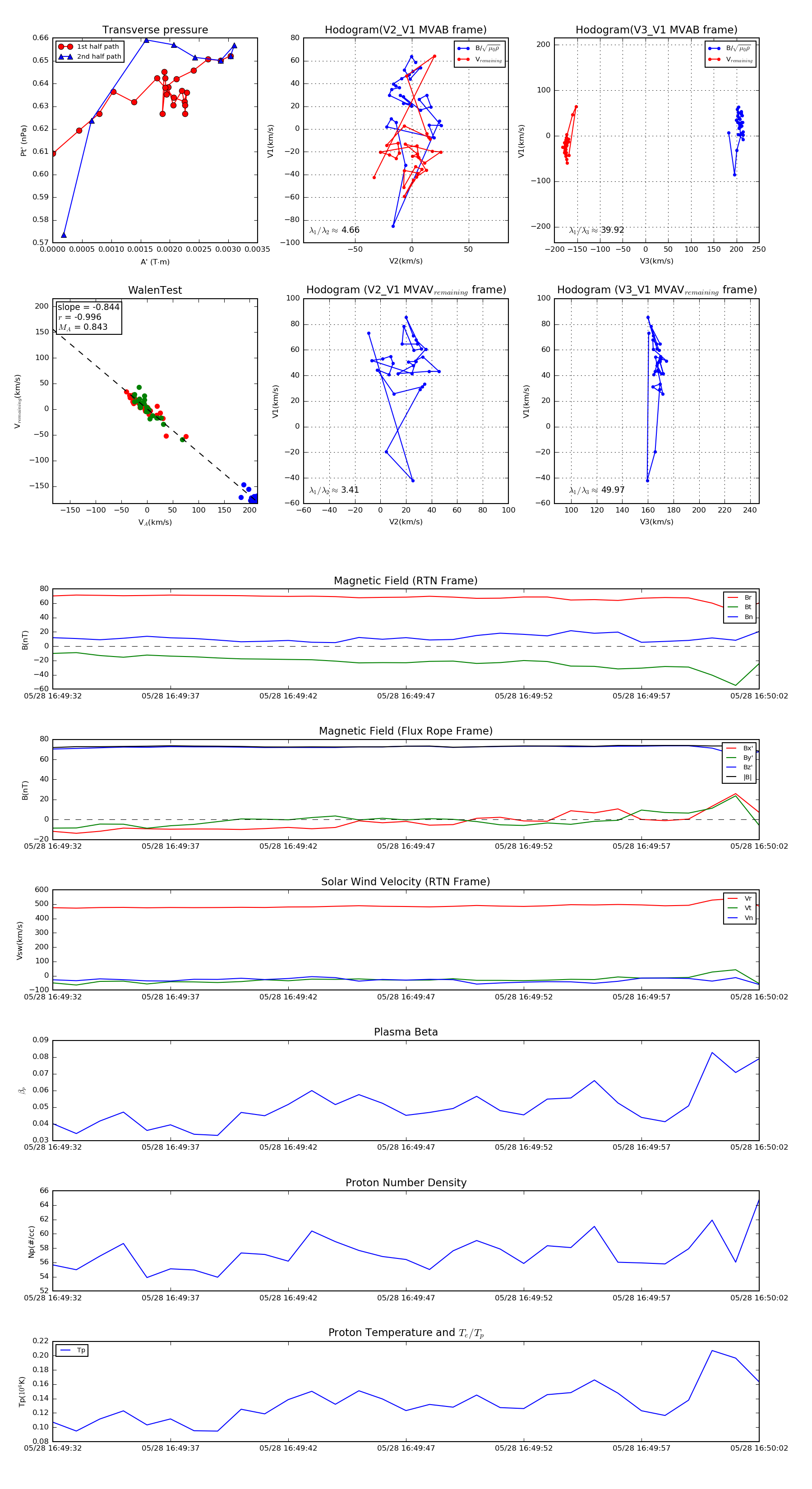Click the V_A(km/s) axis label on WalenTest
Viewport: 812px width, 1489px height.
[x=155, y=522]
